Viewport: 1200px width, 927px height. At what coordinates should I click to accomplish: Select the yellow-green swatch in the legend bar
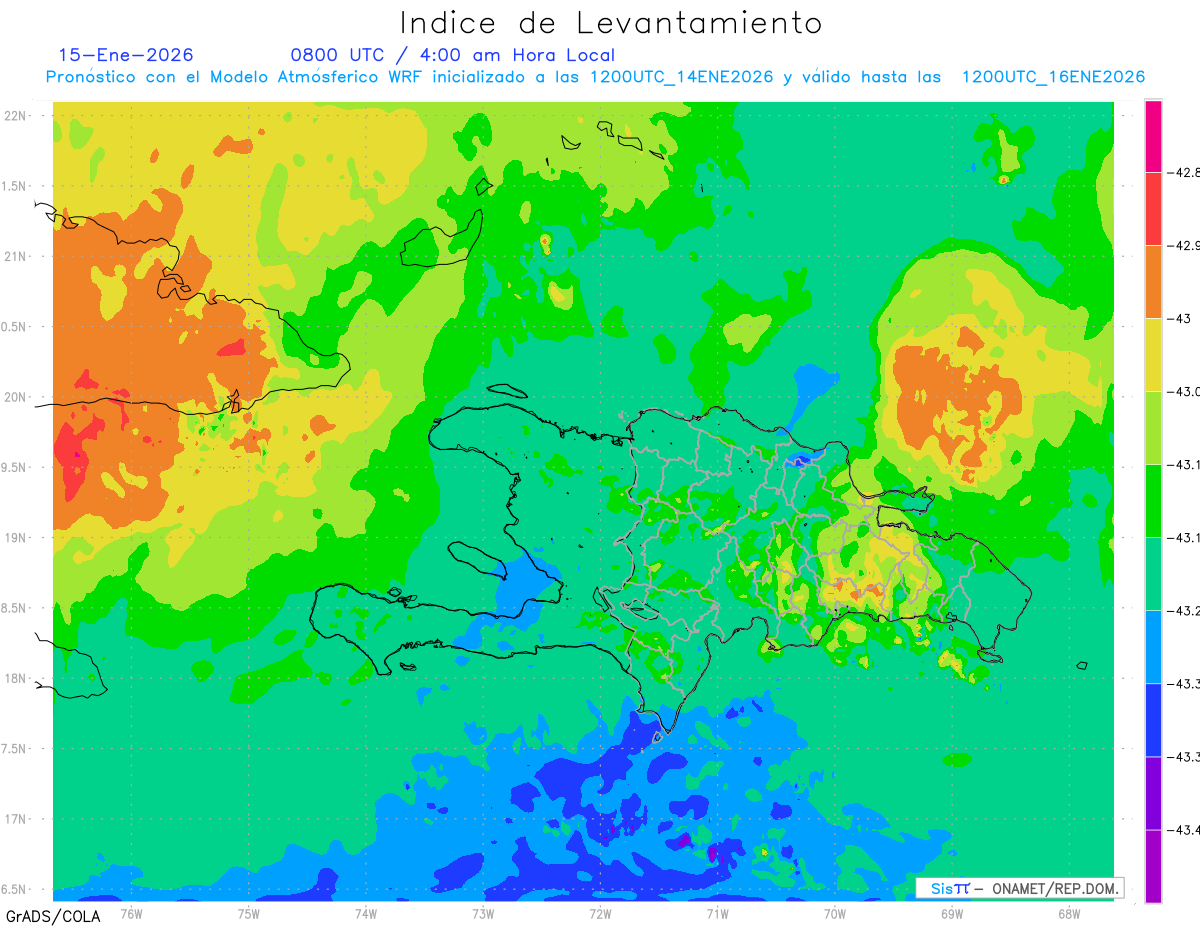tap(1153, 428)
